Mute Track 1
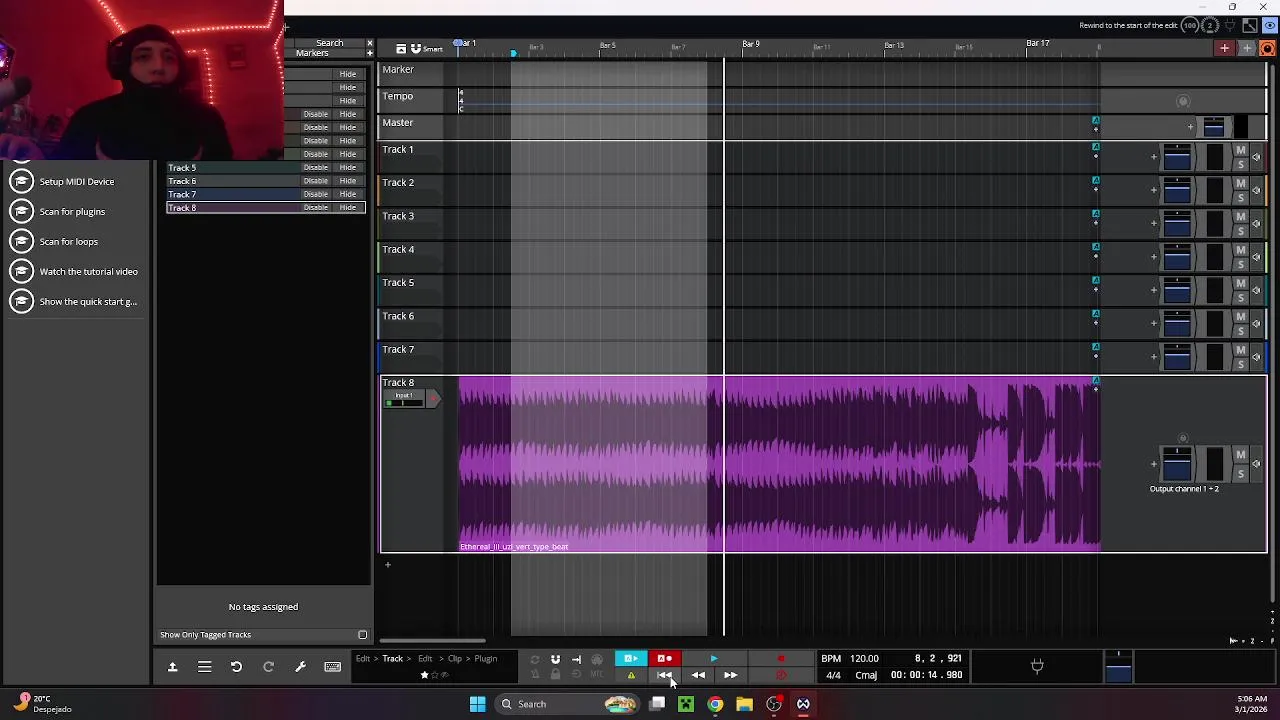Viewport: 1280px width, 720px height. [x=1241, y=151]
